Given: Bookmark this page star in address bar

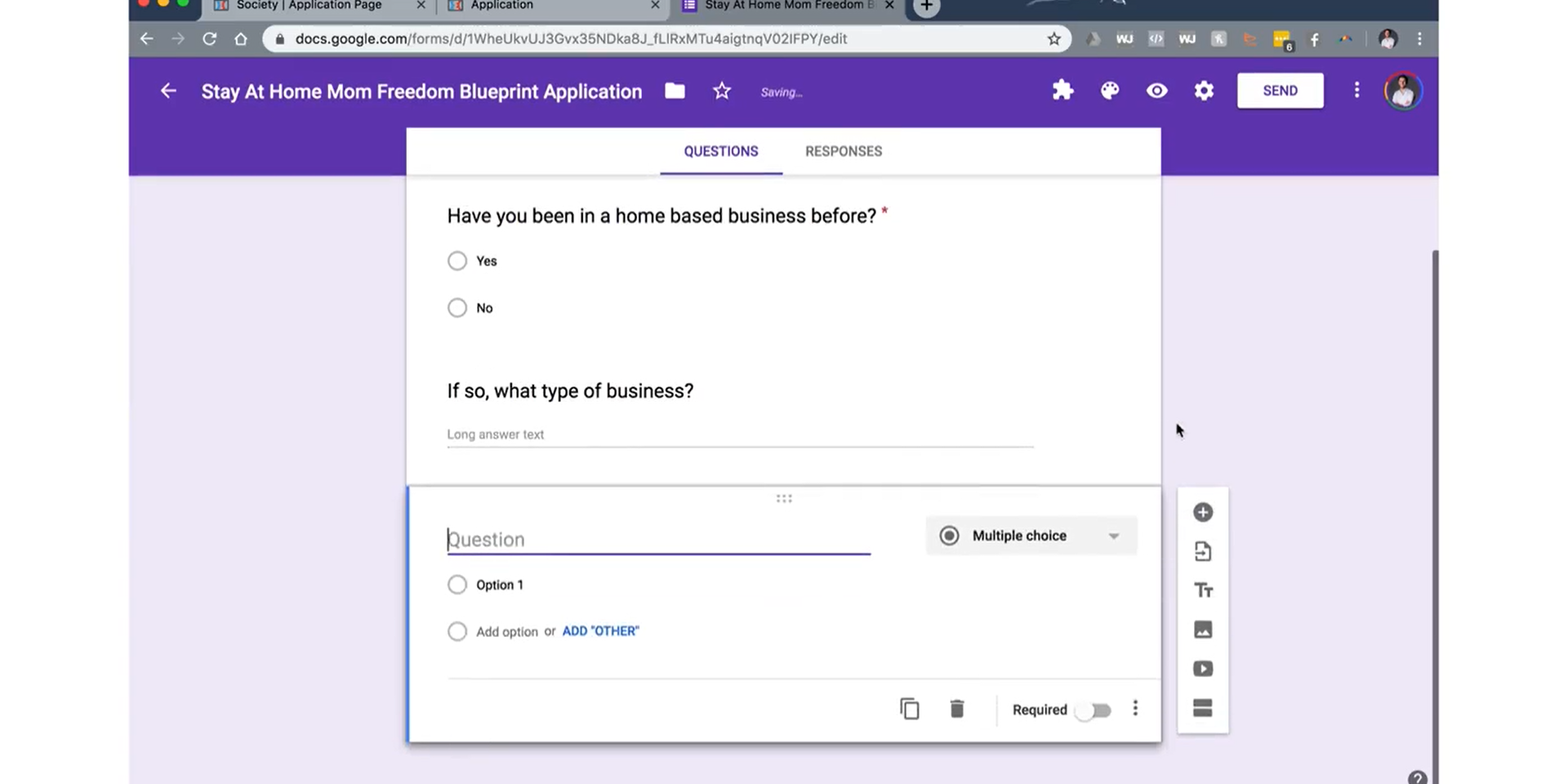Looking at the screenshot, I should coord(1054,38).
